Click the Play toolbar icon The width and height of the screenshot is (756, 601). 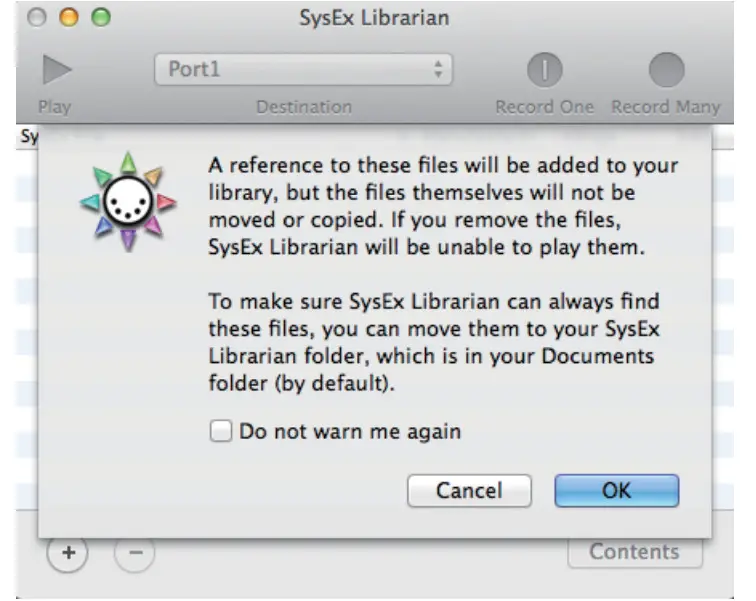(x=58, y=71)
